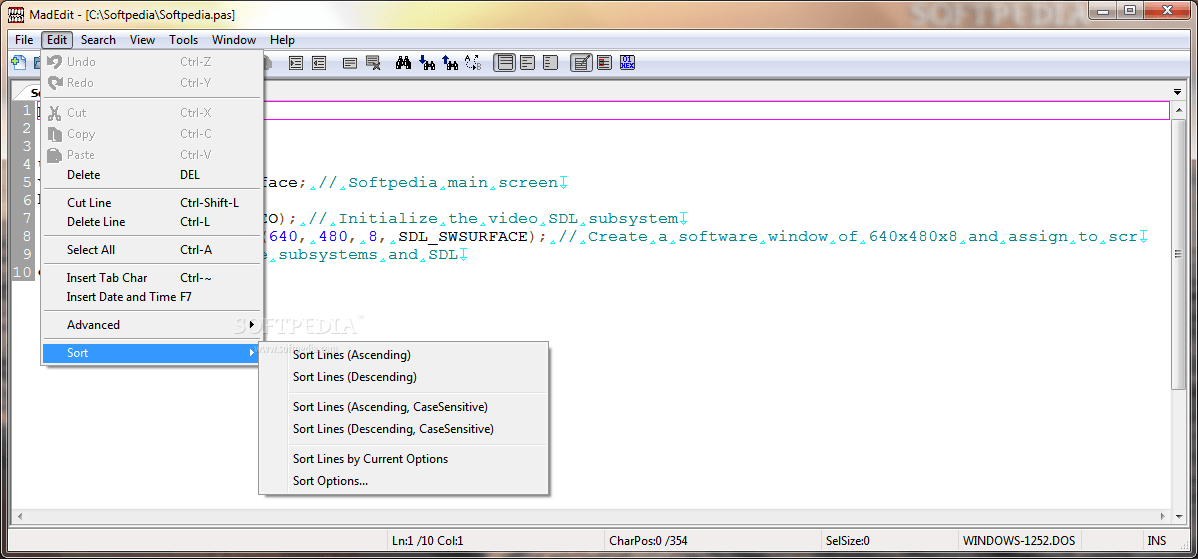The width and height of the screenshot is (1198, 559).
Task: Click the Replace toolbar icon
Action: [473, 63]
